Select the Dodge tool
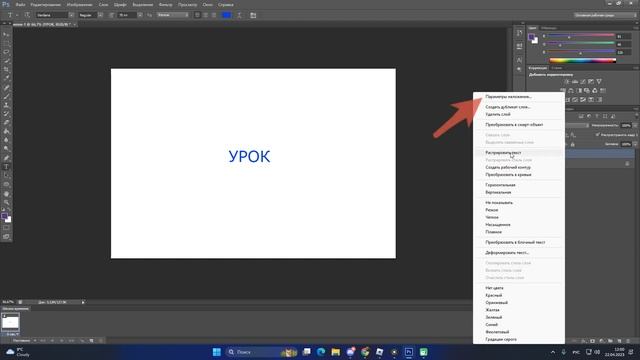 click(x=6, y=149)
